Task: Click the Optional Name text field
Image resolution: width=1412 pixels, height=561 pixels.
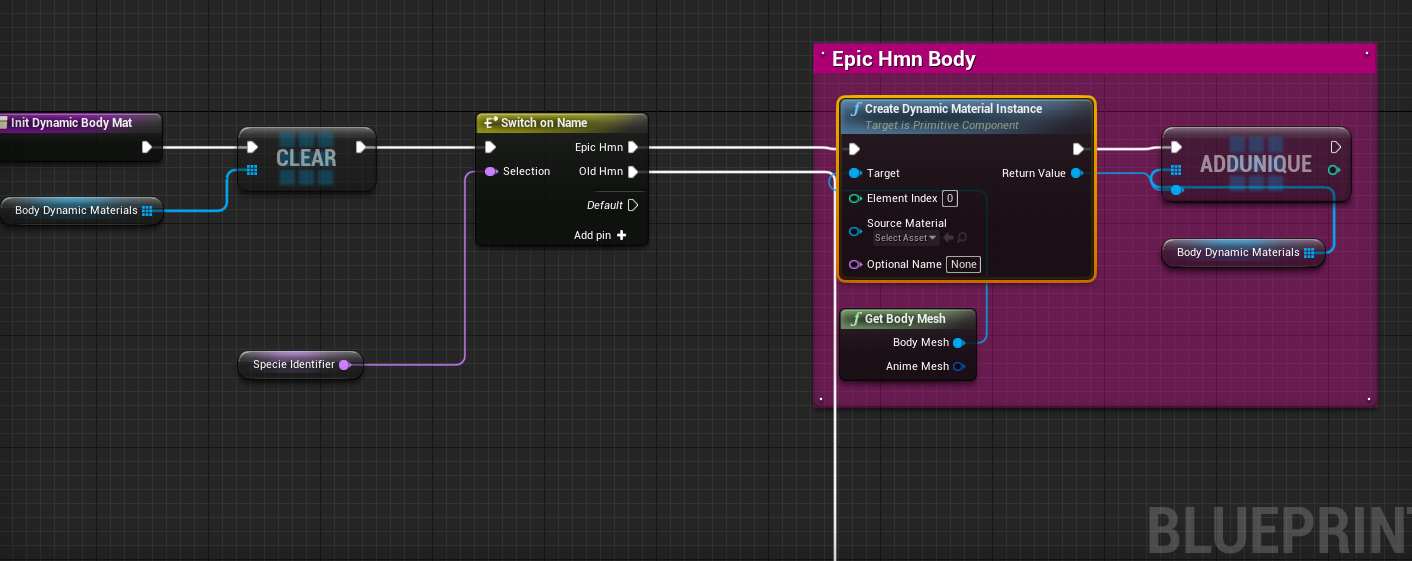Action: 964,264
